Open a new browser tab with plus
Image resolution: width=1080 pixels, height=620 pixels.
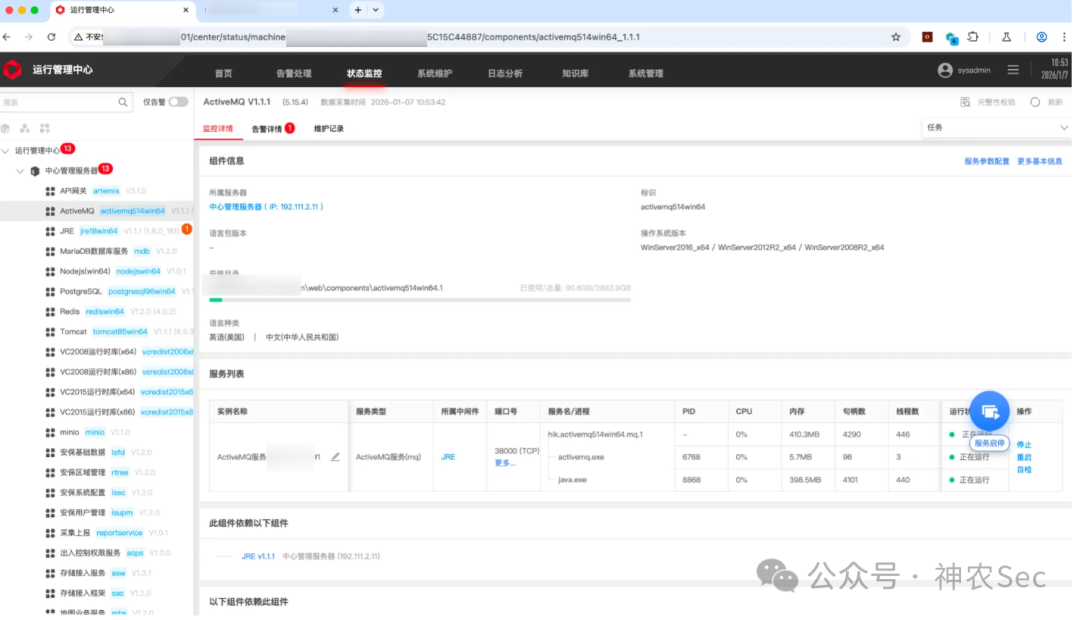tap(357, 10)
